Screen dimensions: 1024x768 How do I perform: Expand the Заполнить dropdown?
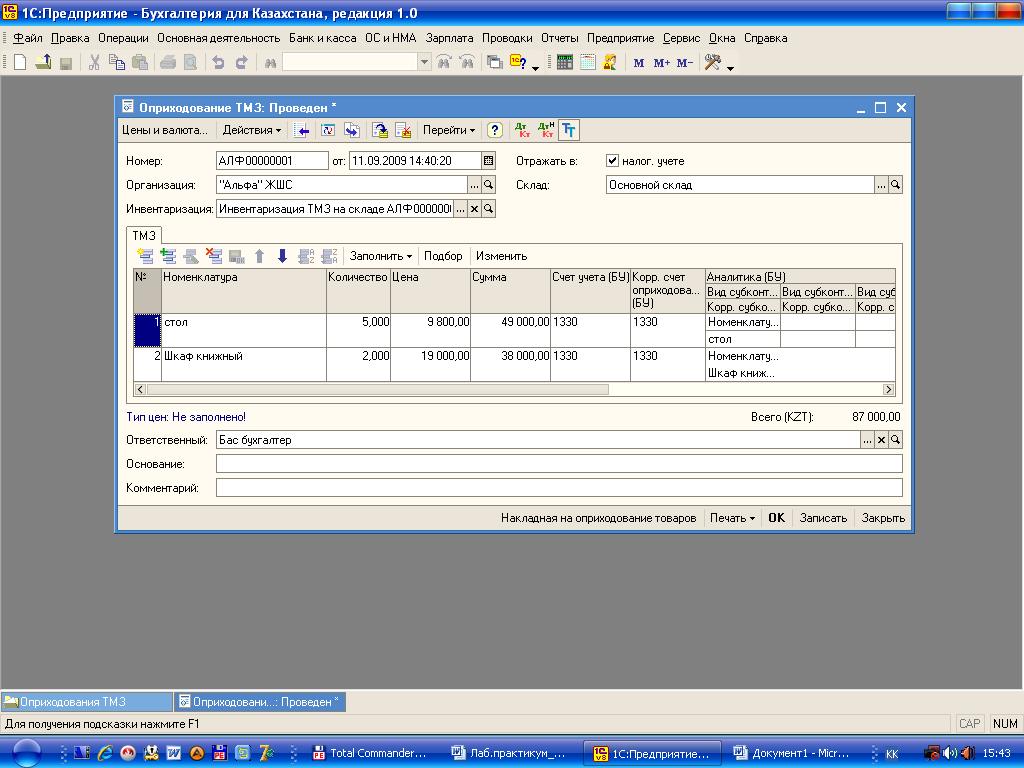(381, 256)
